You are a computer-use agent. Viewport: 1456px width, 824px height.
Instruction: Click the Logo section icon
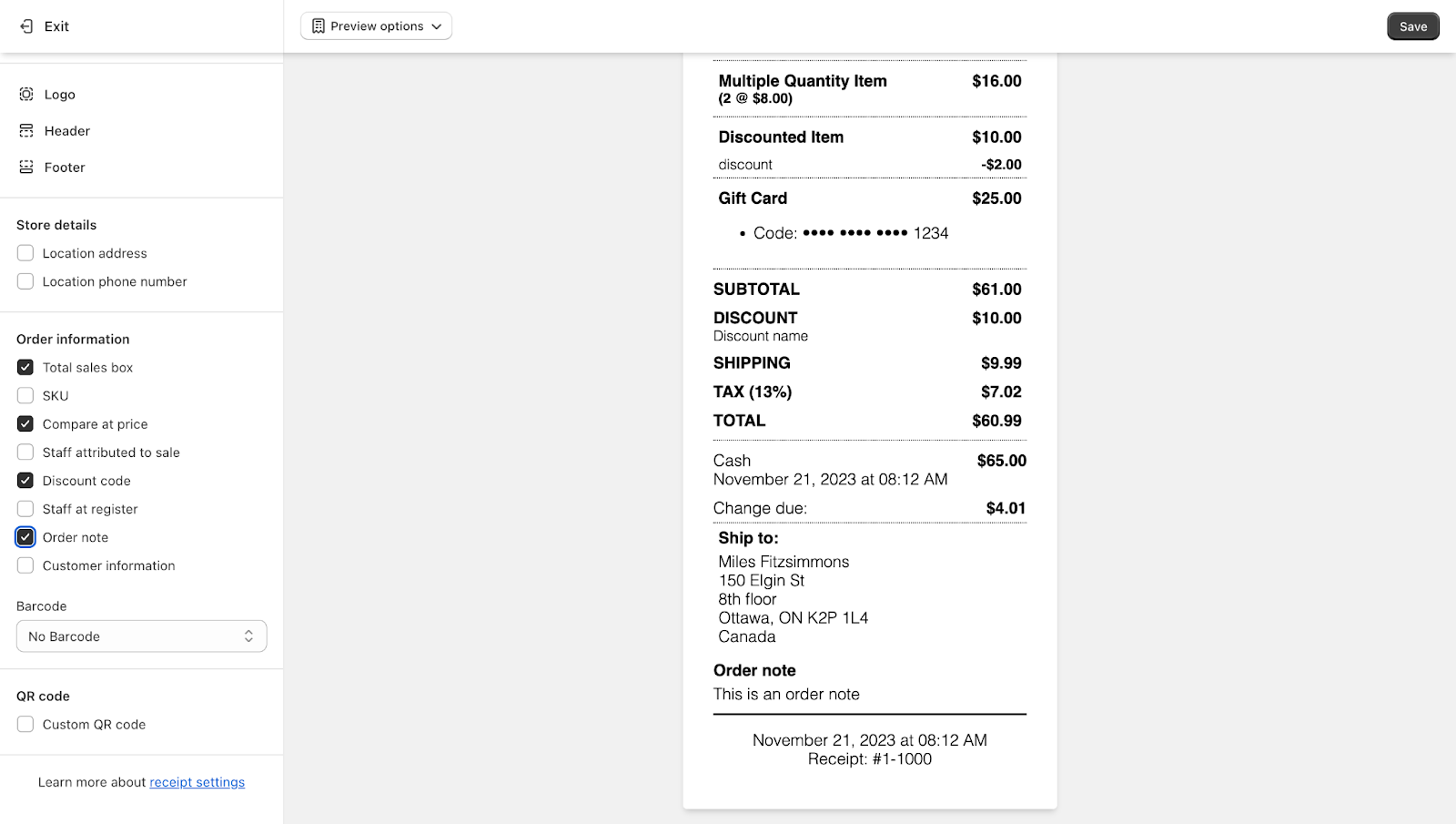26,95
